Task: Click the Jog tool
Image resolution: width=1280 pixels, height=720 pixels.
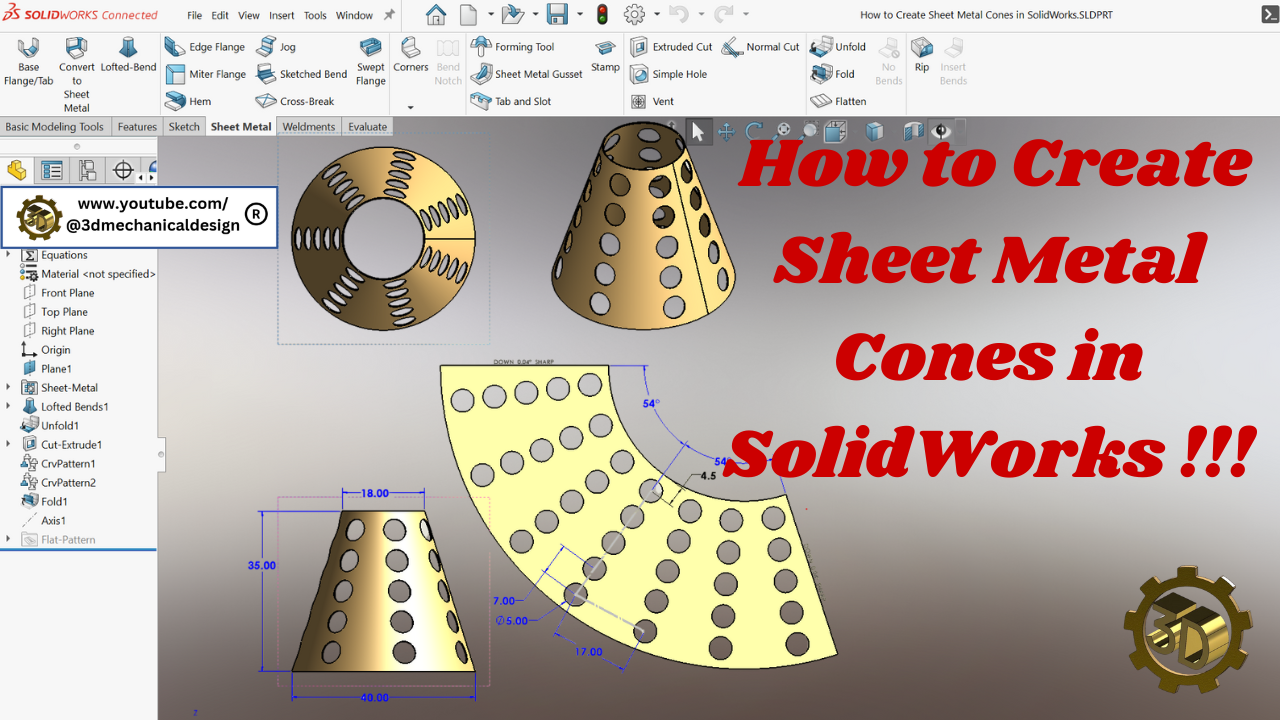Action: (x=276, y=47)
